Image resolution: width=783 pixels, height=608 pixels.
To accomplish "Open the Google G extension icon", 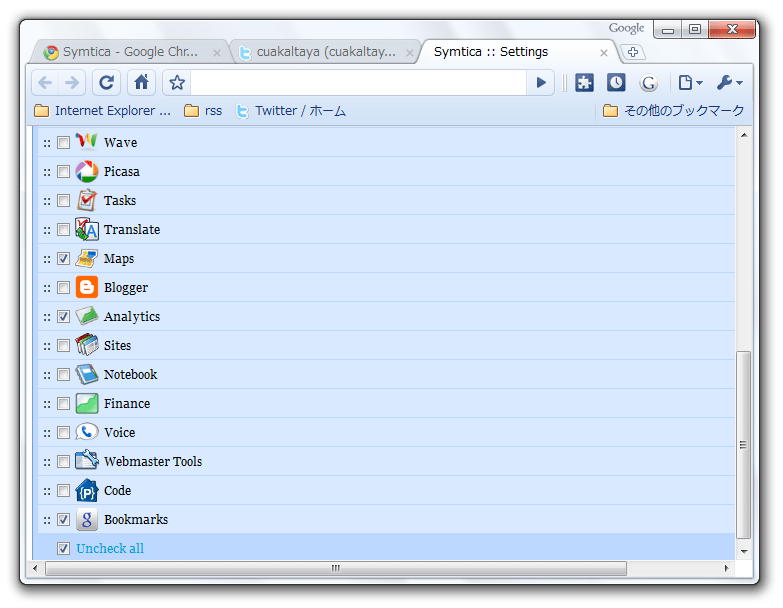I will tap(648, 83).
